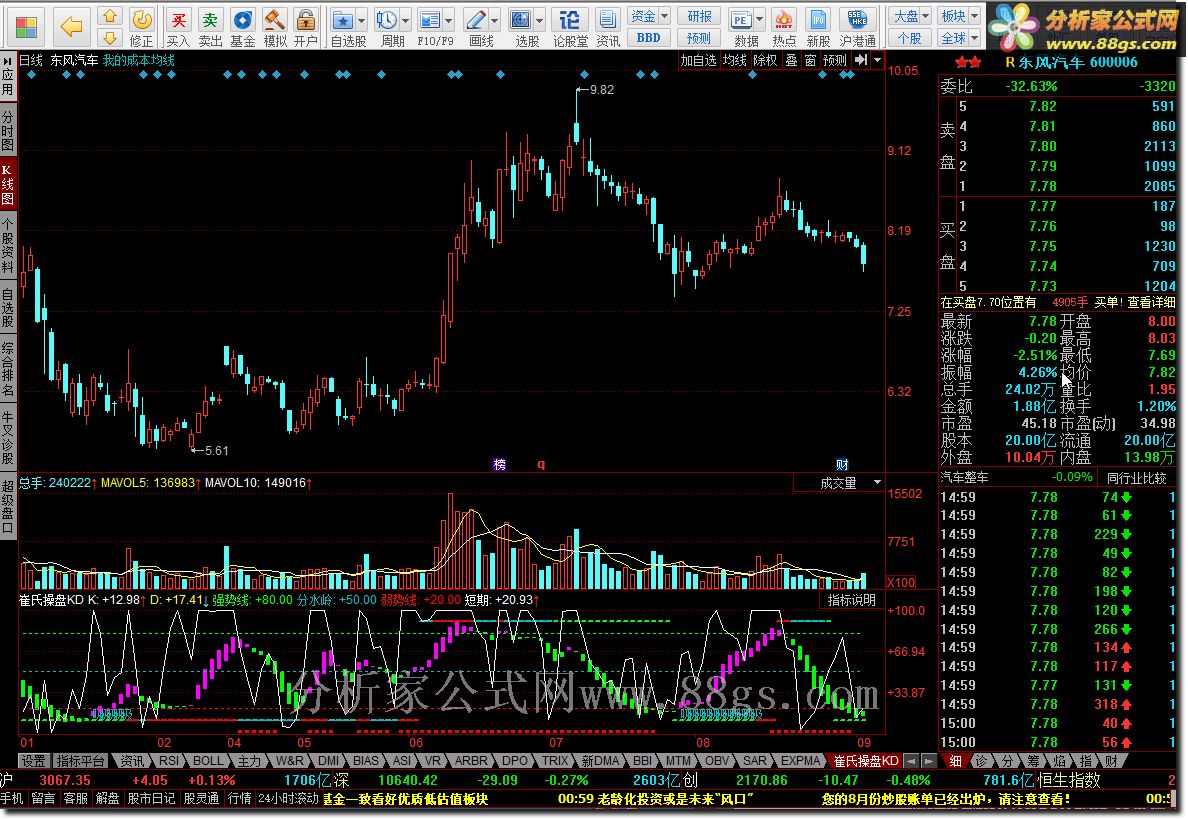Viewport: 1188px width, 820px height.
Task: Open 设置 settings for indicators
Action: coord(33,760)
